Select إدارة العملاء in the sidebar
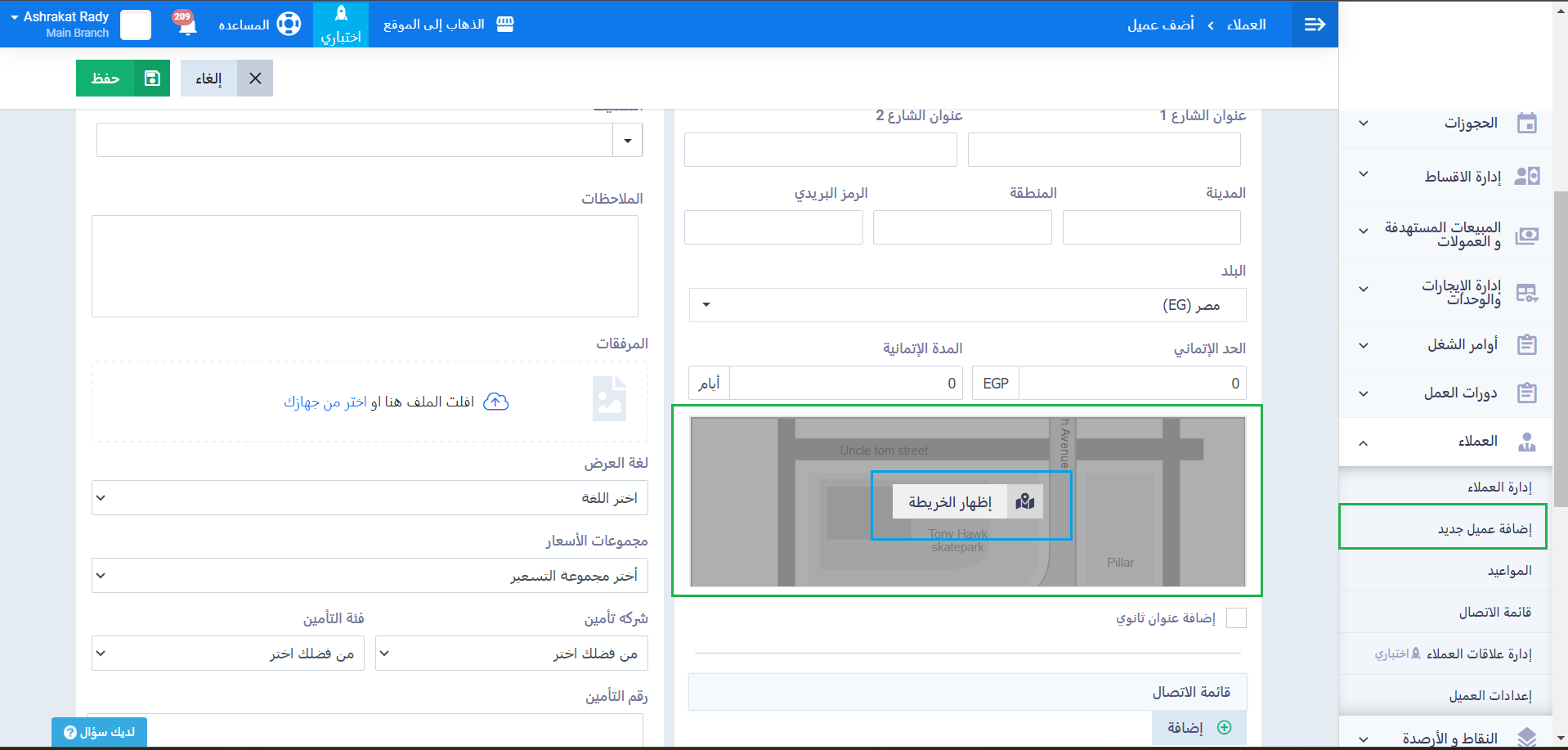Image resolution: width=1568 pixels, height=750 pixels. pyautogui.click(x=1499, y=487)
